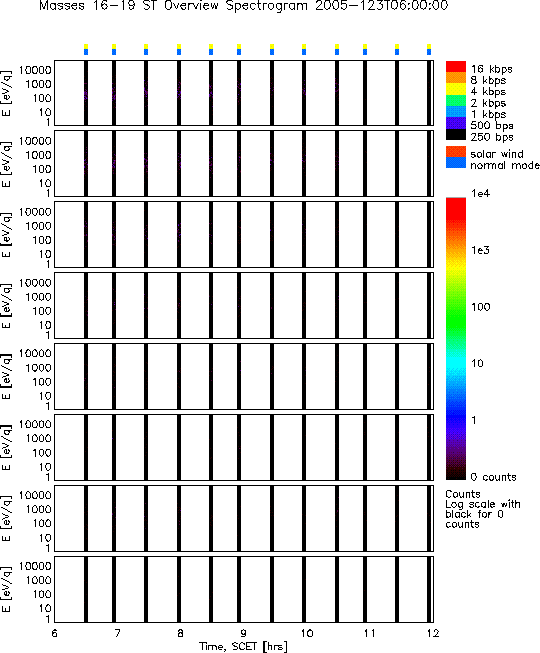
Task: Click the red 16 kbps legend swatch
Action: (455, 67)
